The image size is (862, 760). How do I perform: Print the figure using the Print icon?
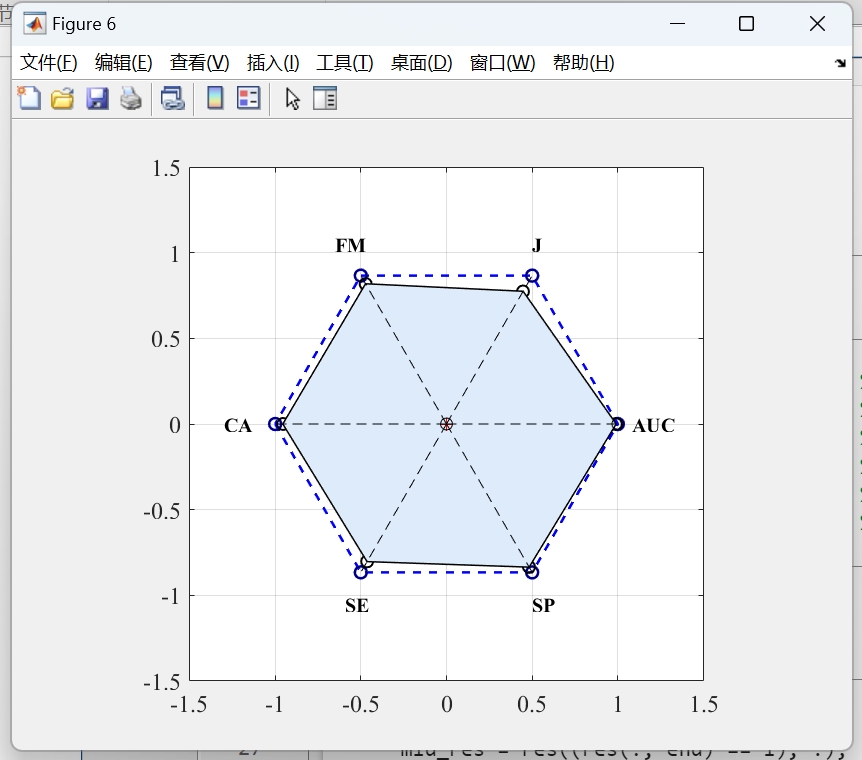pyautogui.click(x=131, y=98)
